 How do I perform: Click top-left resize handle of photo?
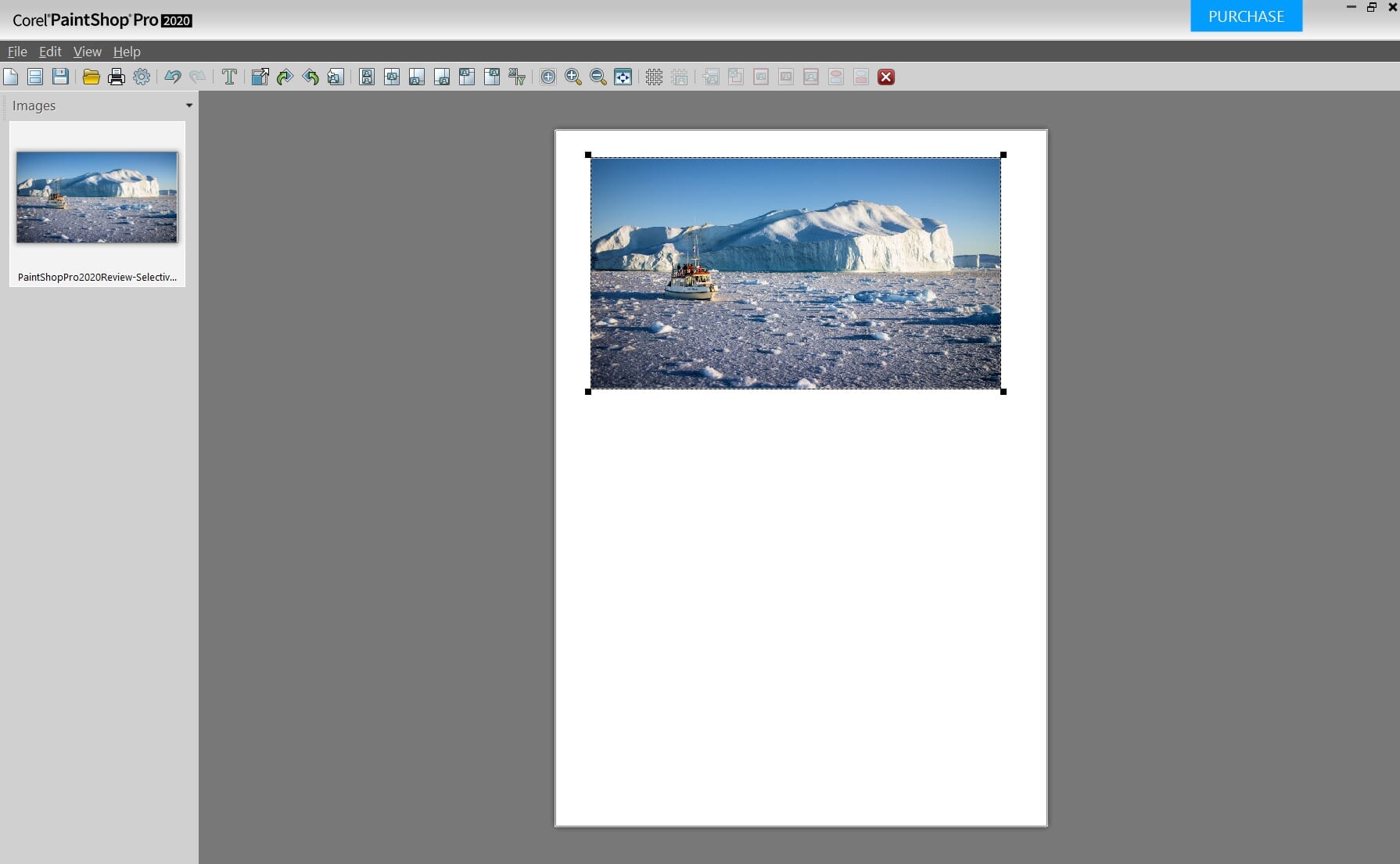tap(588, 155)
